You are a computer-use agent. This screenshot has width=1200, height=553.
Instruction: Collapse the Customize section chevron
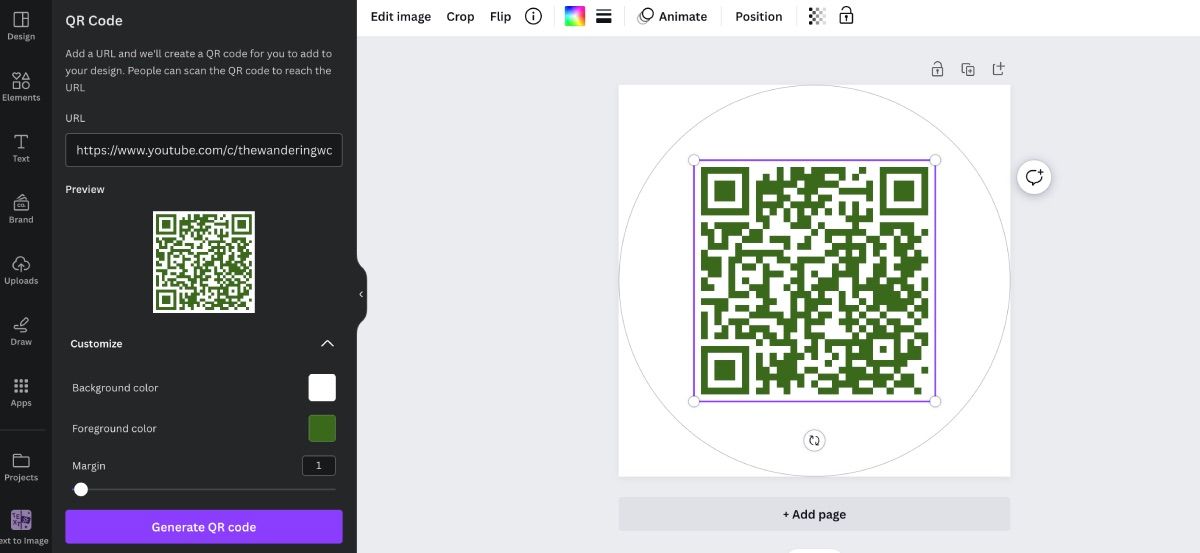click(x=327, y=343)
